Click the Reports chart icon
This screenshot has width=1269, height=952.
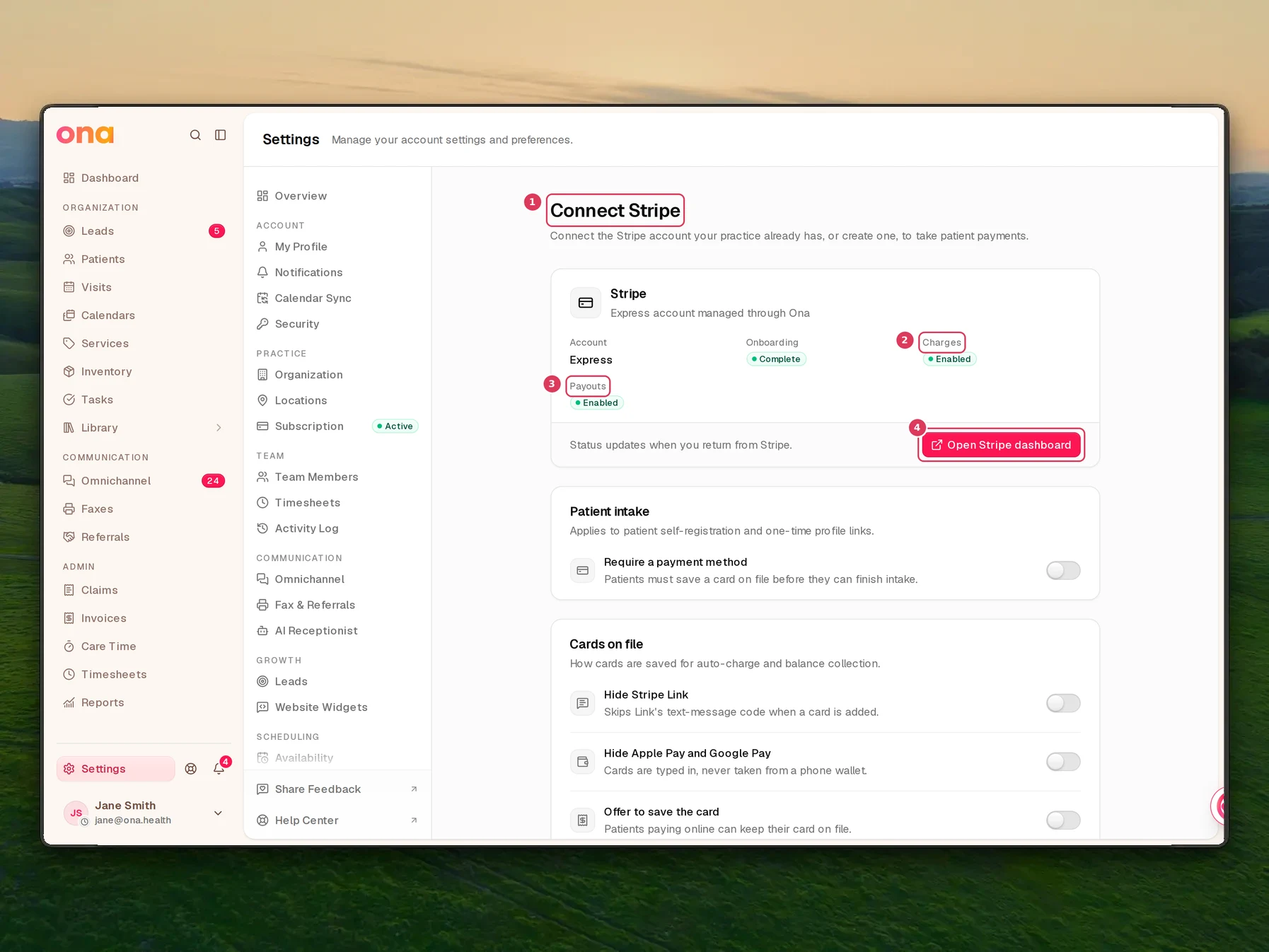69,702
